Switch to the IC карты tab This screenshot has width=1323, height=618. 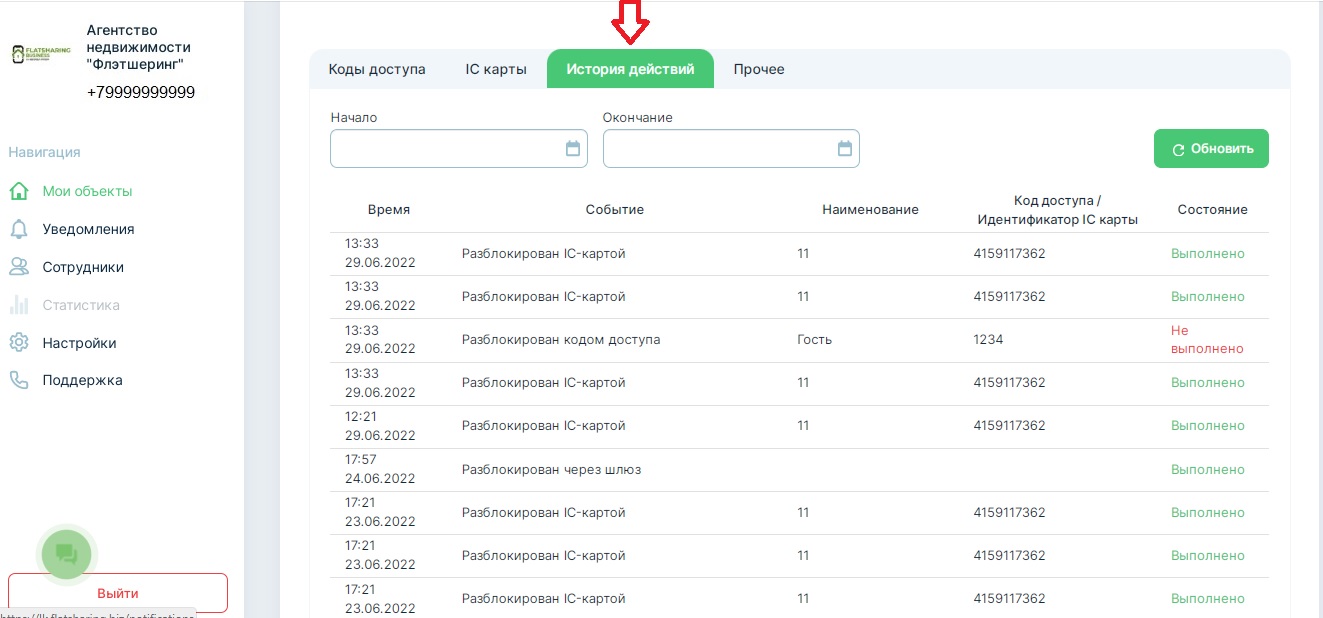pos(496,69)
